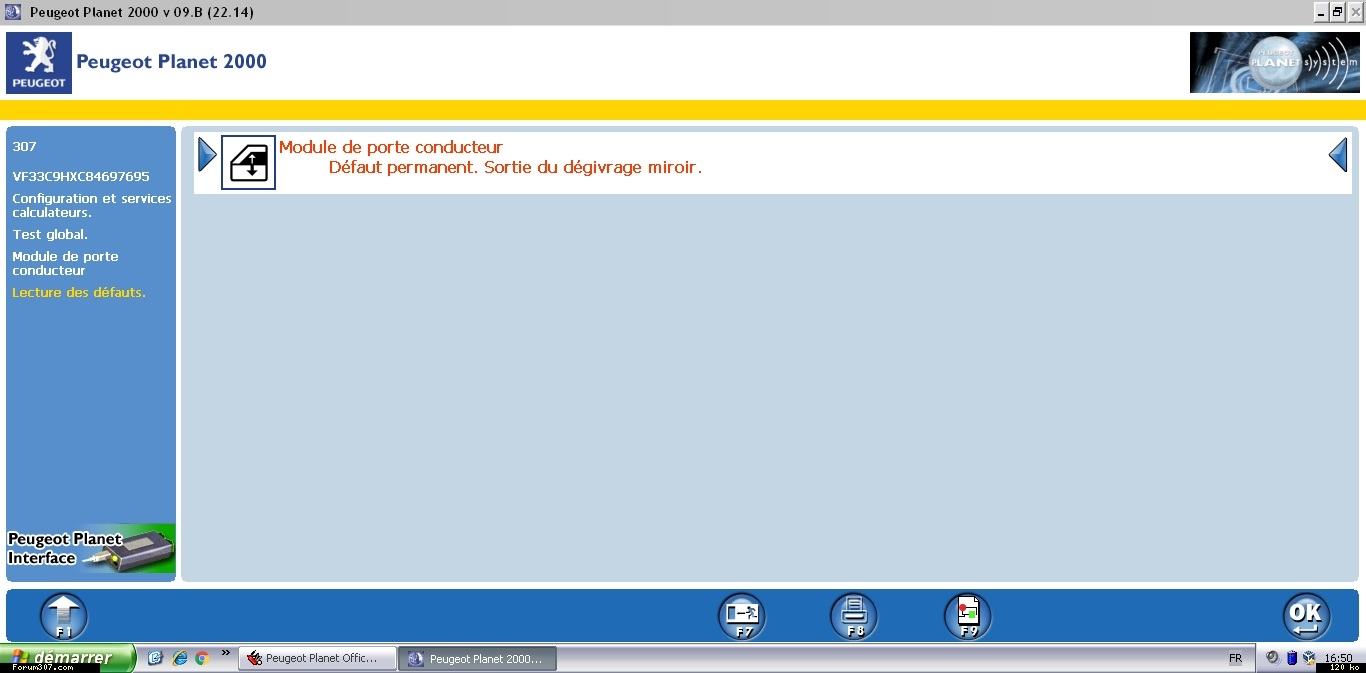Viewport: 1366px width, 673px height.
Task: Minimize the Peugeot Planet 2000 window
Action: click(1321, 12)
